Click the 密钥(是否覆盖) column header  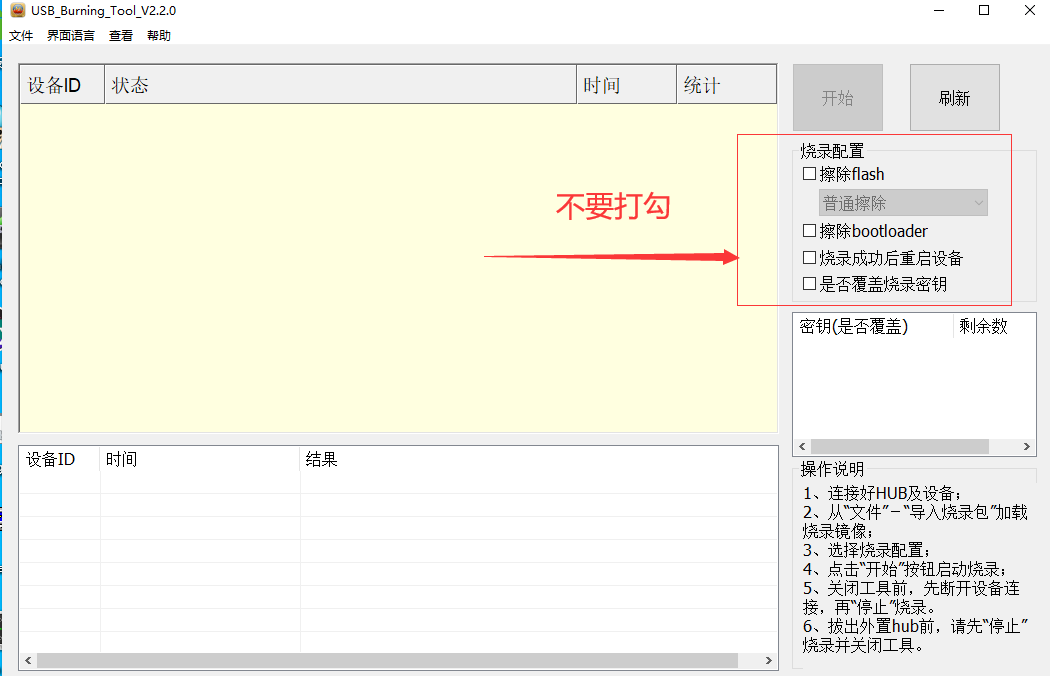pos(873,326)
